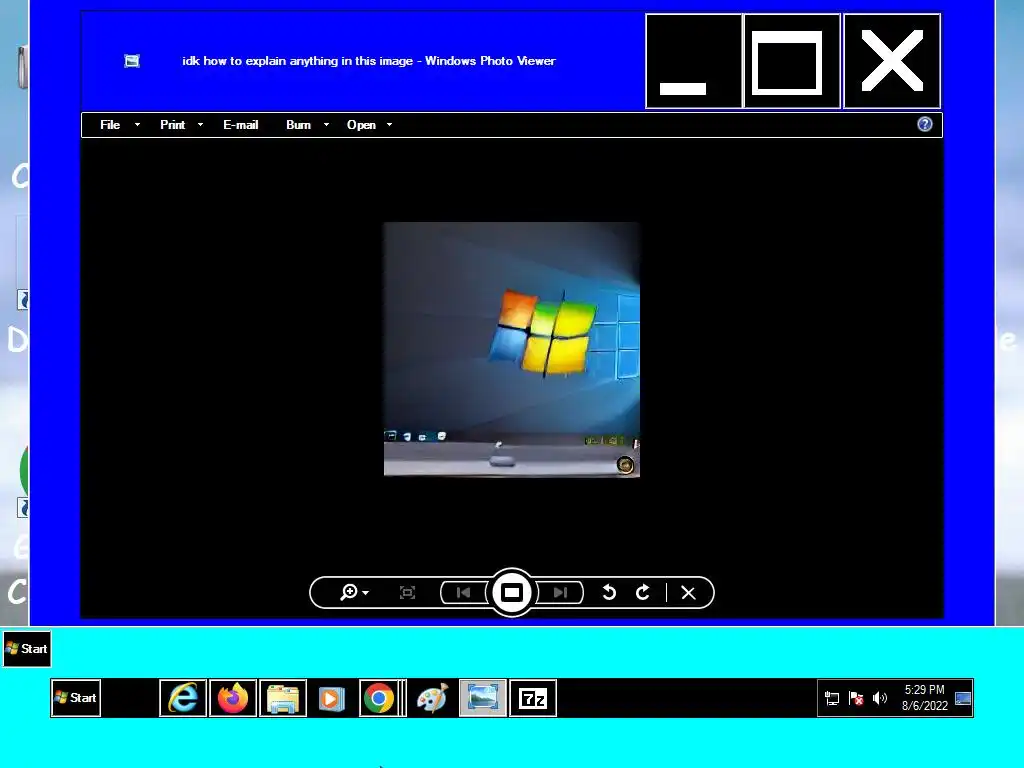1024x768 pixels.
Task: Open the File menu in Photo Viewer
Action: 110,125
